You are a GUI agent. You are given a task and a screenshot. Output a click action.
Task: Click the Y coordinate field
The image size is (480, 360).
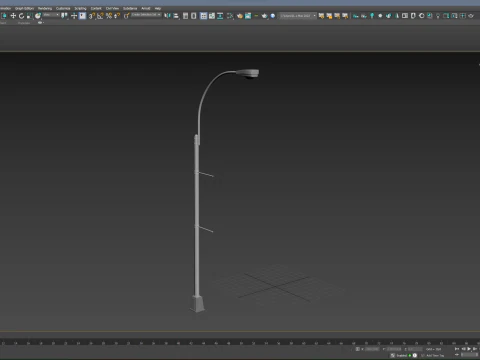[394, 349]
